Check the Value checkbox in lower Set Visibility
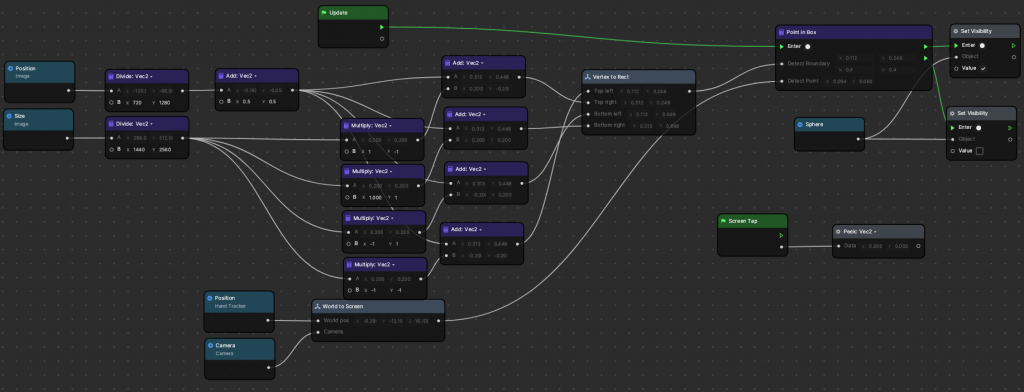The image size is (1024, 392). pos(980,151)
